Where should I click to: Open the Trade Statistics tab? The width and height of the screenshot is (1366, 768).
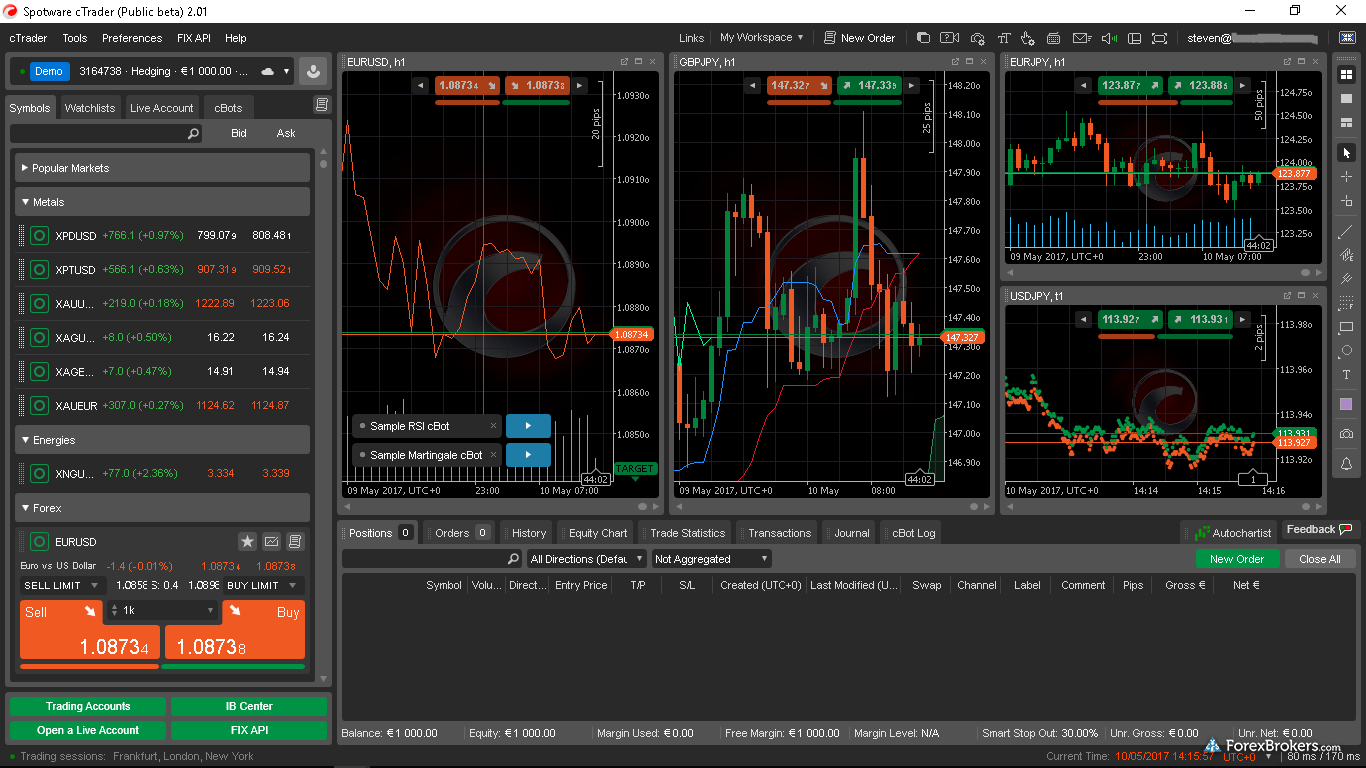coord(688,533)
